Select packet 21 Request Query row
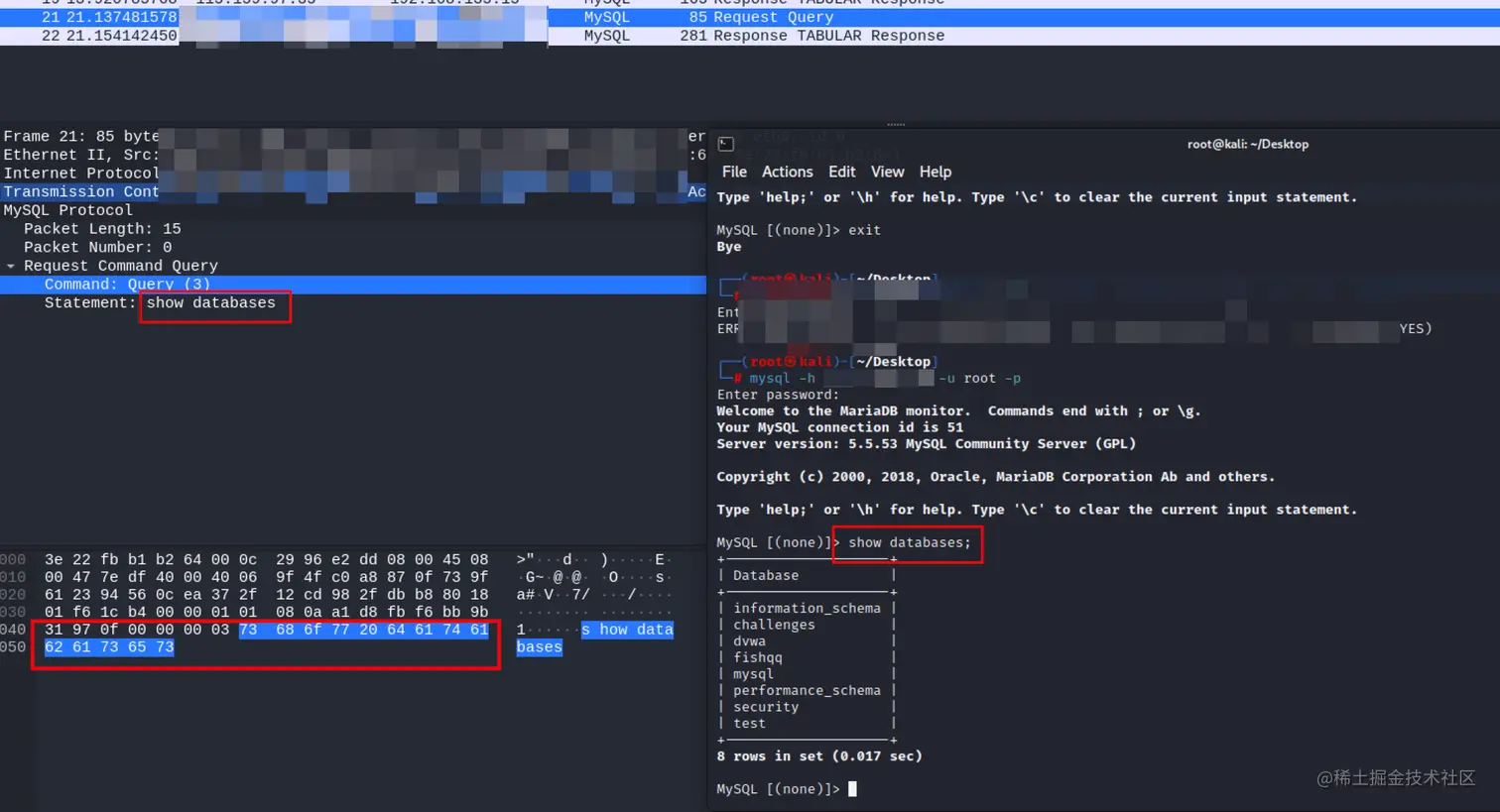Viewport: 1500px width, 812px height. click(x=750, y=17)
